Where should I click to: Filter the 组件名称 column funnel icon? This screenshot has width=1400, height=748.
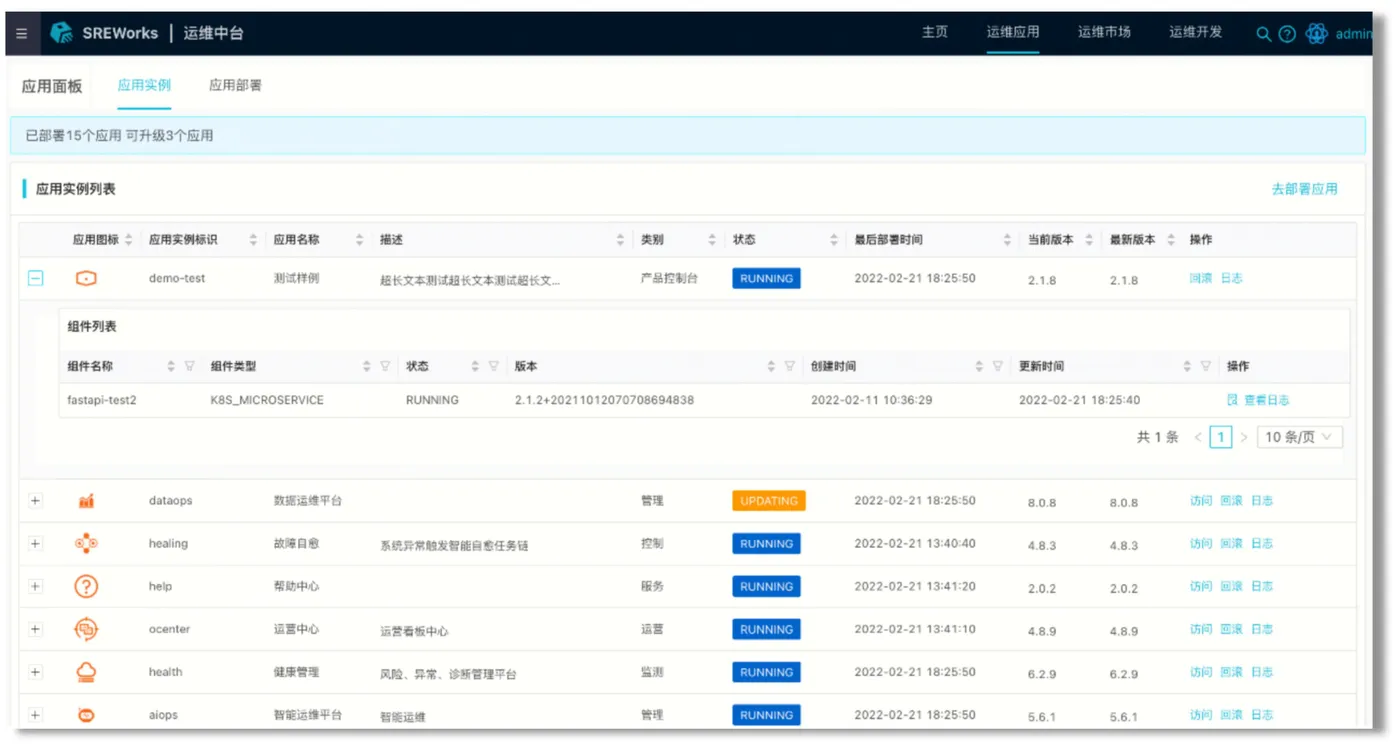point(189,367)
